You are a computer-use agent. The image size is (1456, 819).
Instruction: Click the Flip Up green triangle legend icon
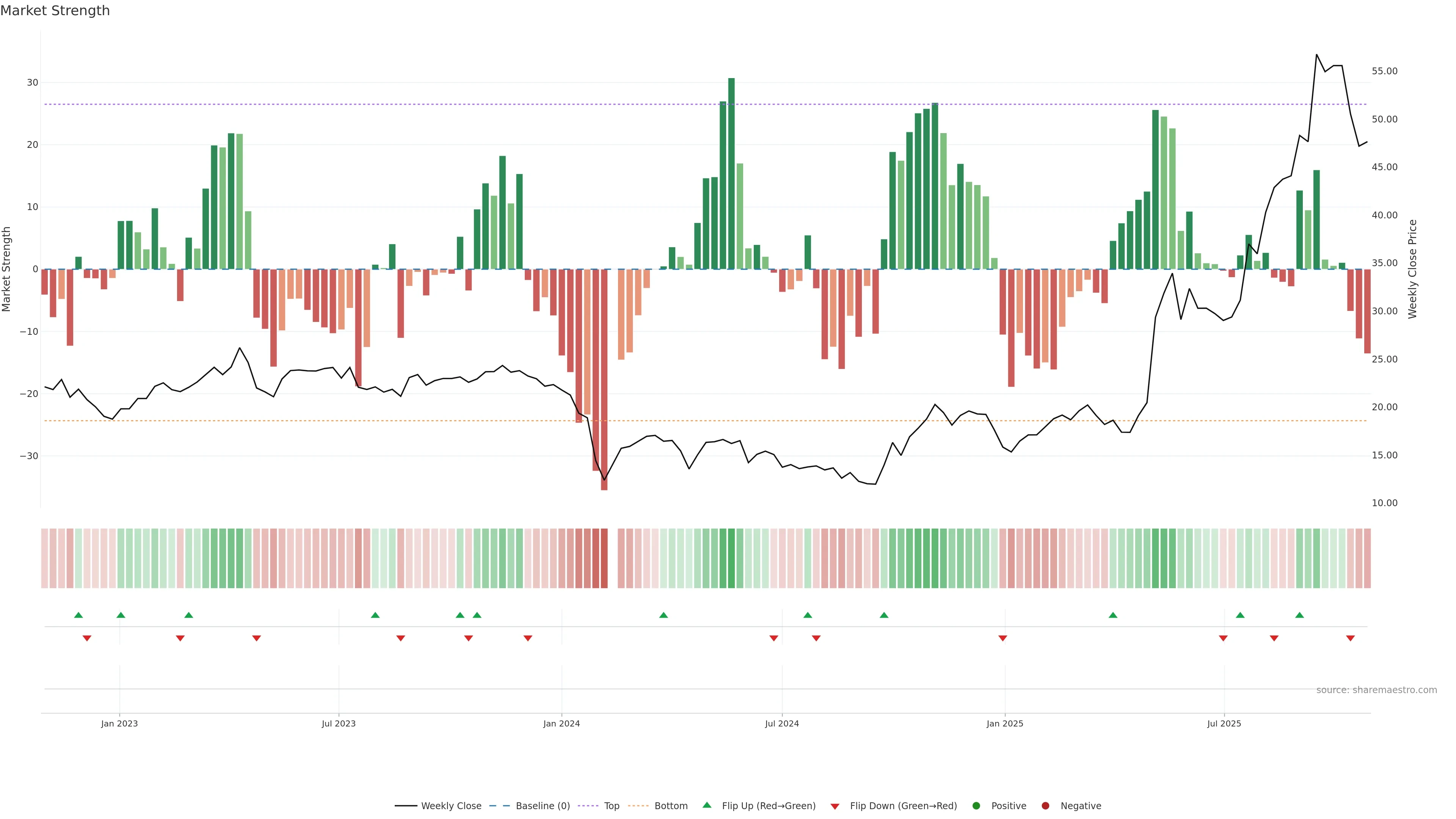[706, 805]
